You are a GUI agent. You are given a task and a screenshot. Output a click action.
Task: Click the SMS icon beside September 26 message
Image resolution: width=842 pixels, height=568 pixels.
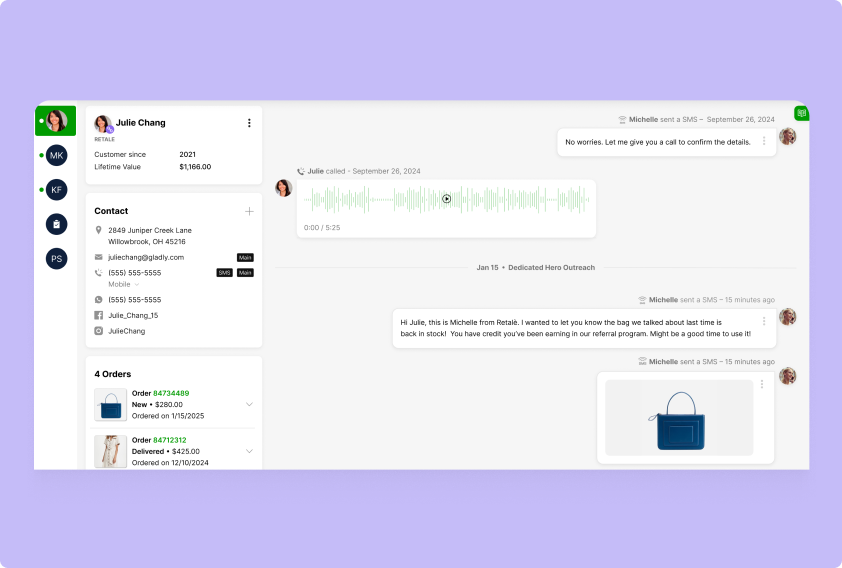[x=622, y=120]
